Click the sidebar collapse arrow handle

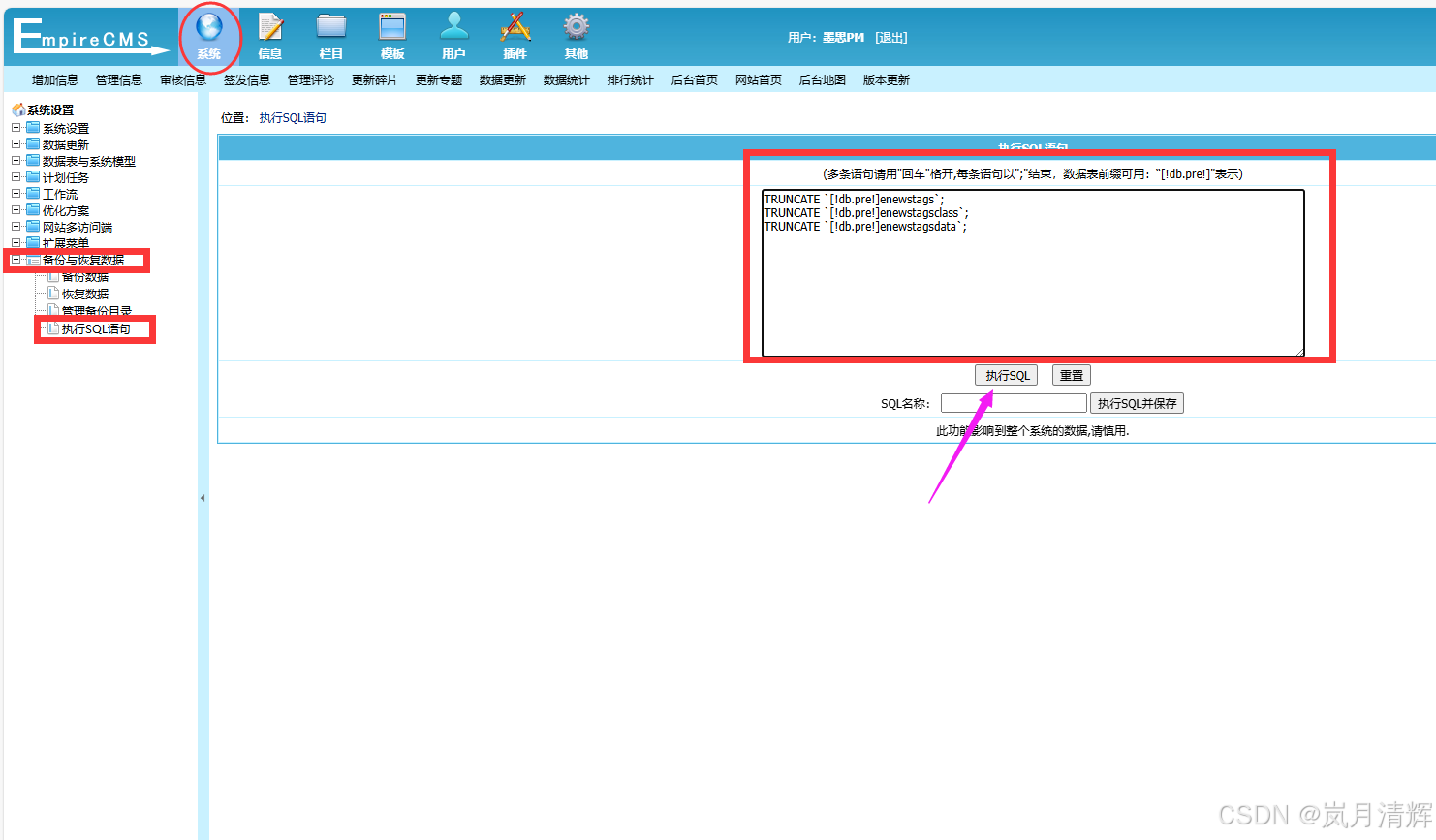pos(203,498)
